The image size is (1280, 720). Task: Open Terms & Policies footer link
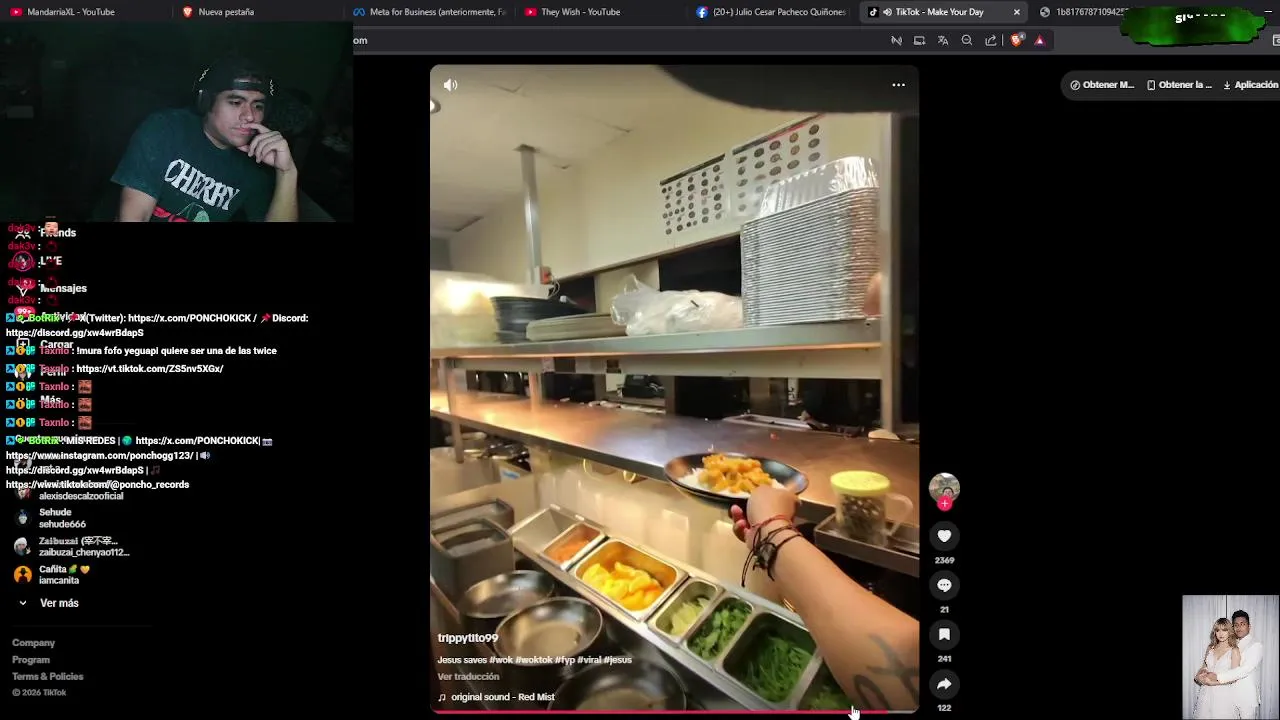pyautogui.click(x=47, y=677)
